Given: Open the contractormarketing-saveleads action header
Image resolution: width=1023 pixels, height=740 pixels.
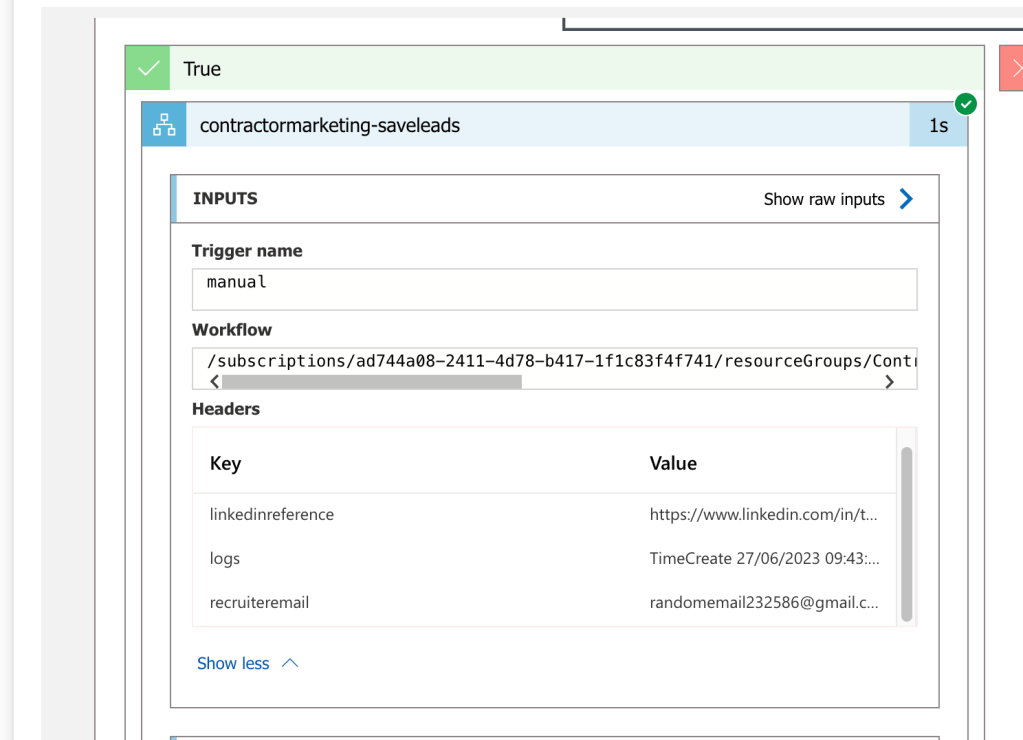Looking at the screenshot, I should tap(555, 125).
